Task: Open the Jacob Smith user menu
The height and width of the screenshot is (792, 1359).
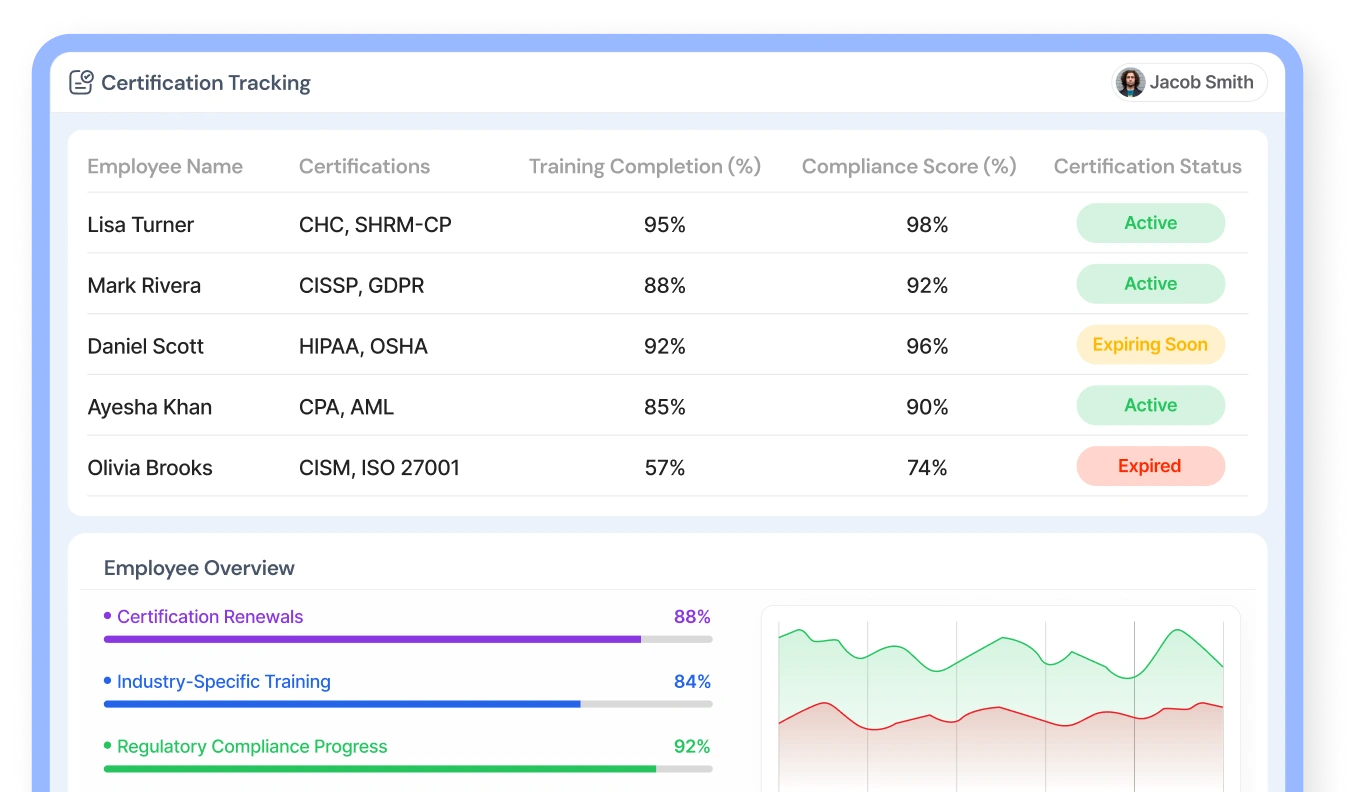Action: coord(1189,82)
